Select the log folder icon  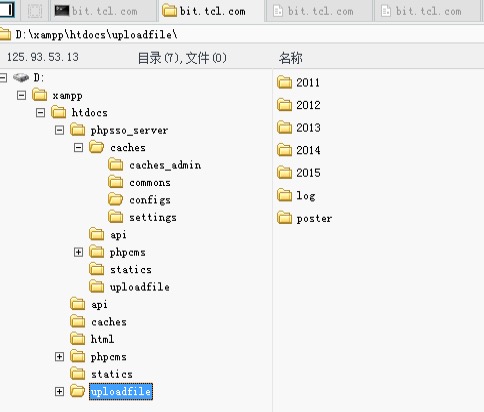[284, 195]
